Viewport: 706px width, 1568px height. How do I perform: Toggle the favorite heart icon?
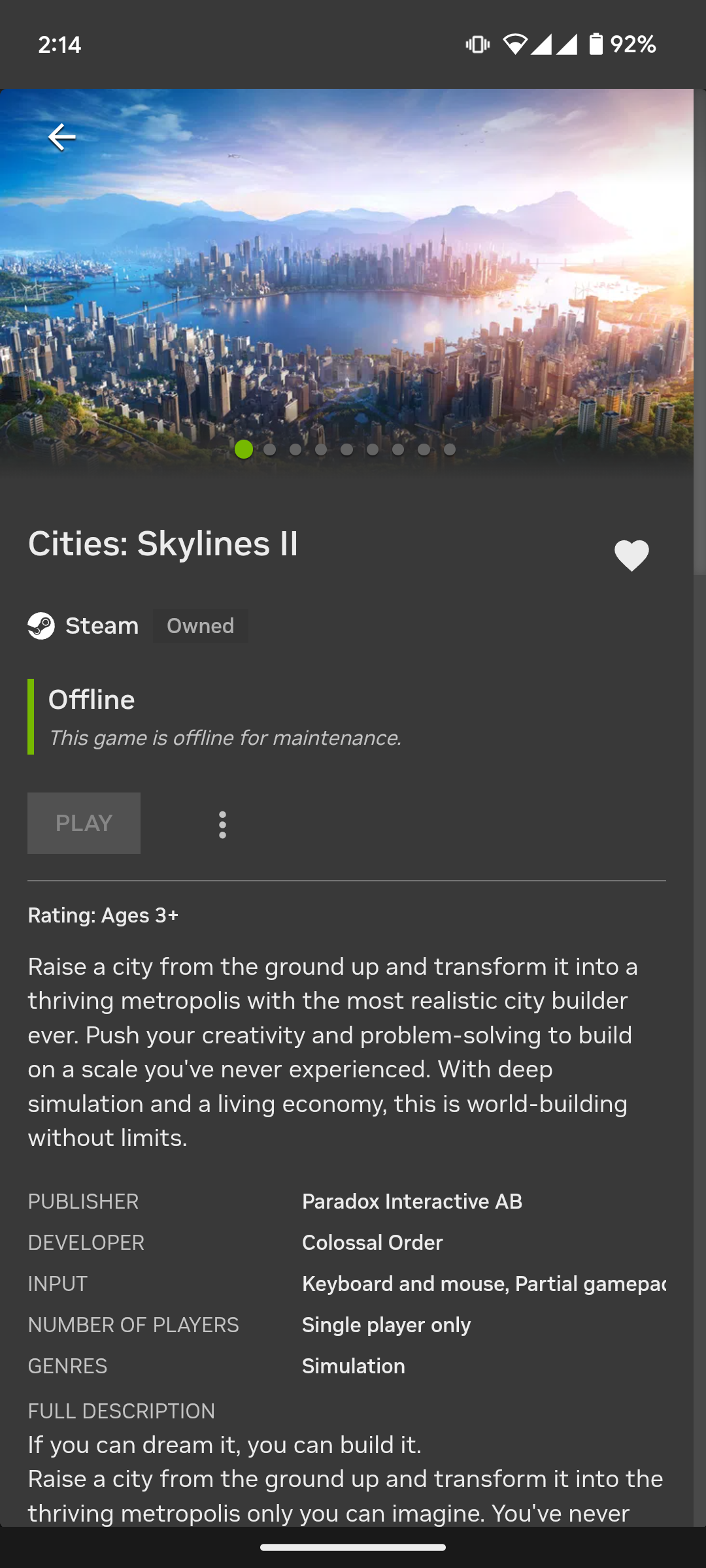coord(631,556)
